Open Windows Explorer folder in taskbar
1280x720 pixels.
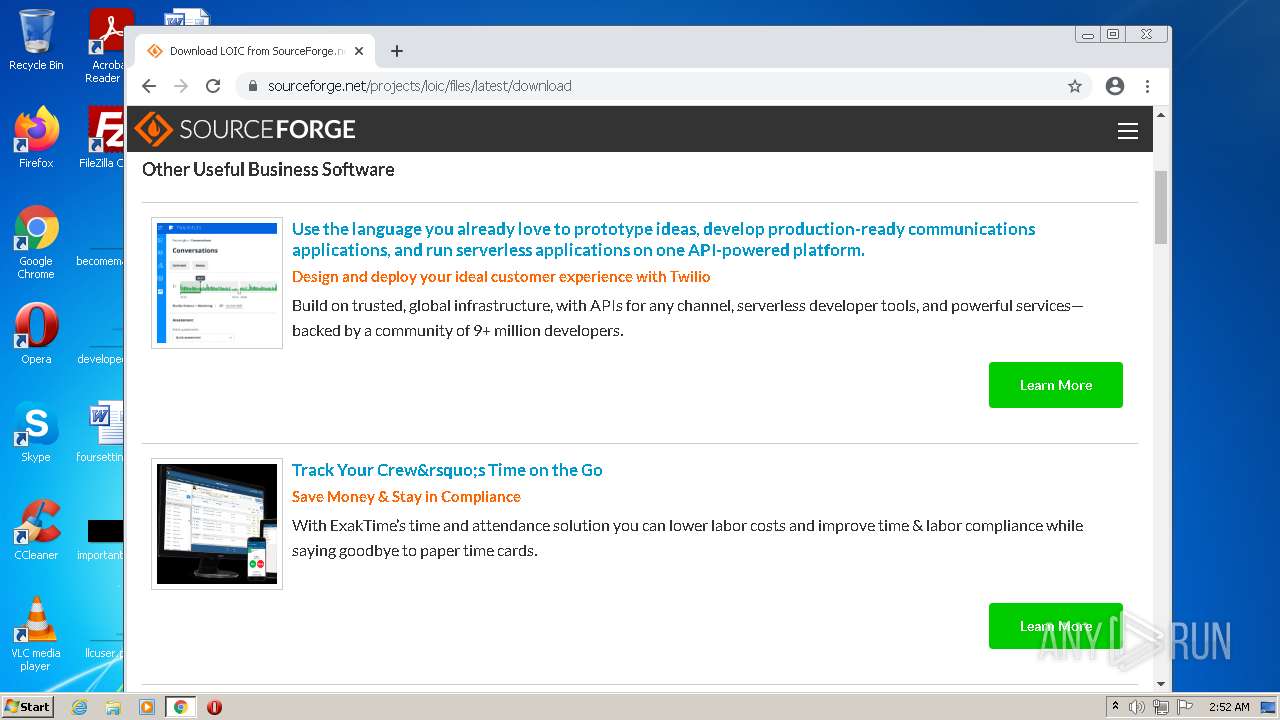[x=113, y=707]
